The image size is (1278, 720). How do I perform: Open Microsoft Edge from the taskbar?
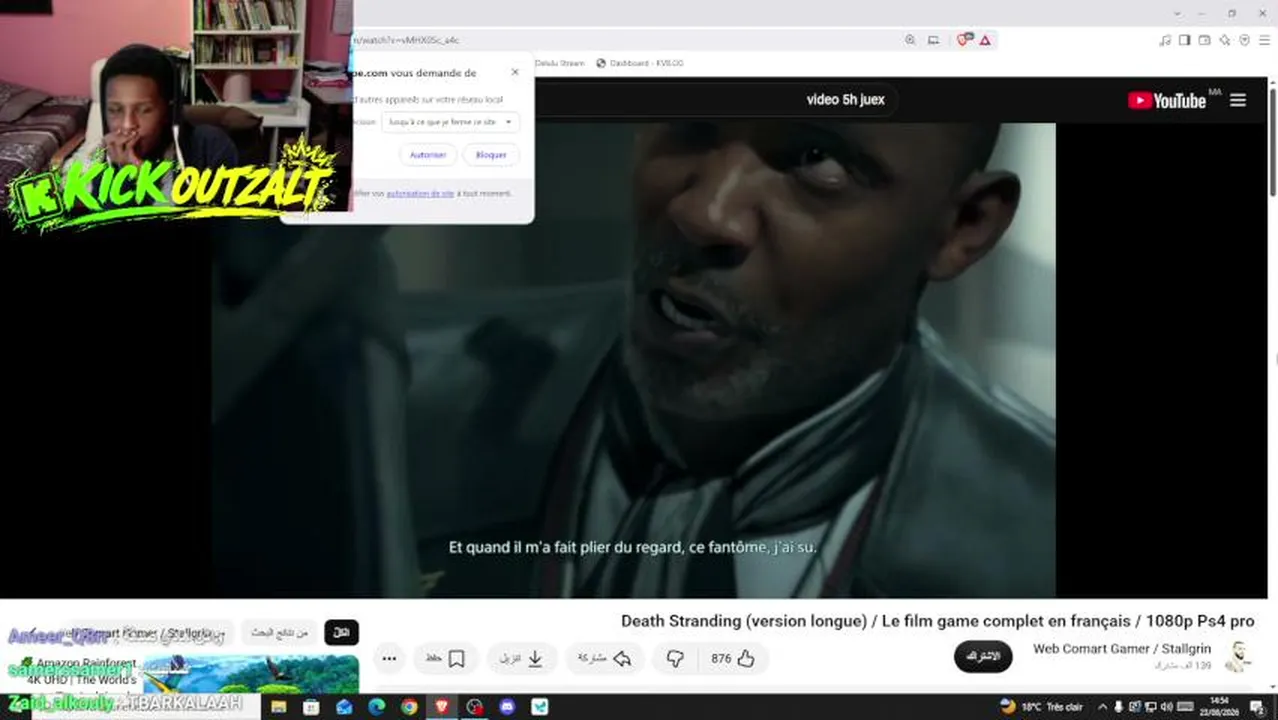pyautogui.click(x=376, y=707)
